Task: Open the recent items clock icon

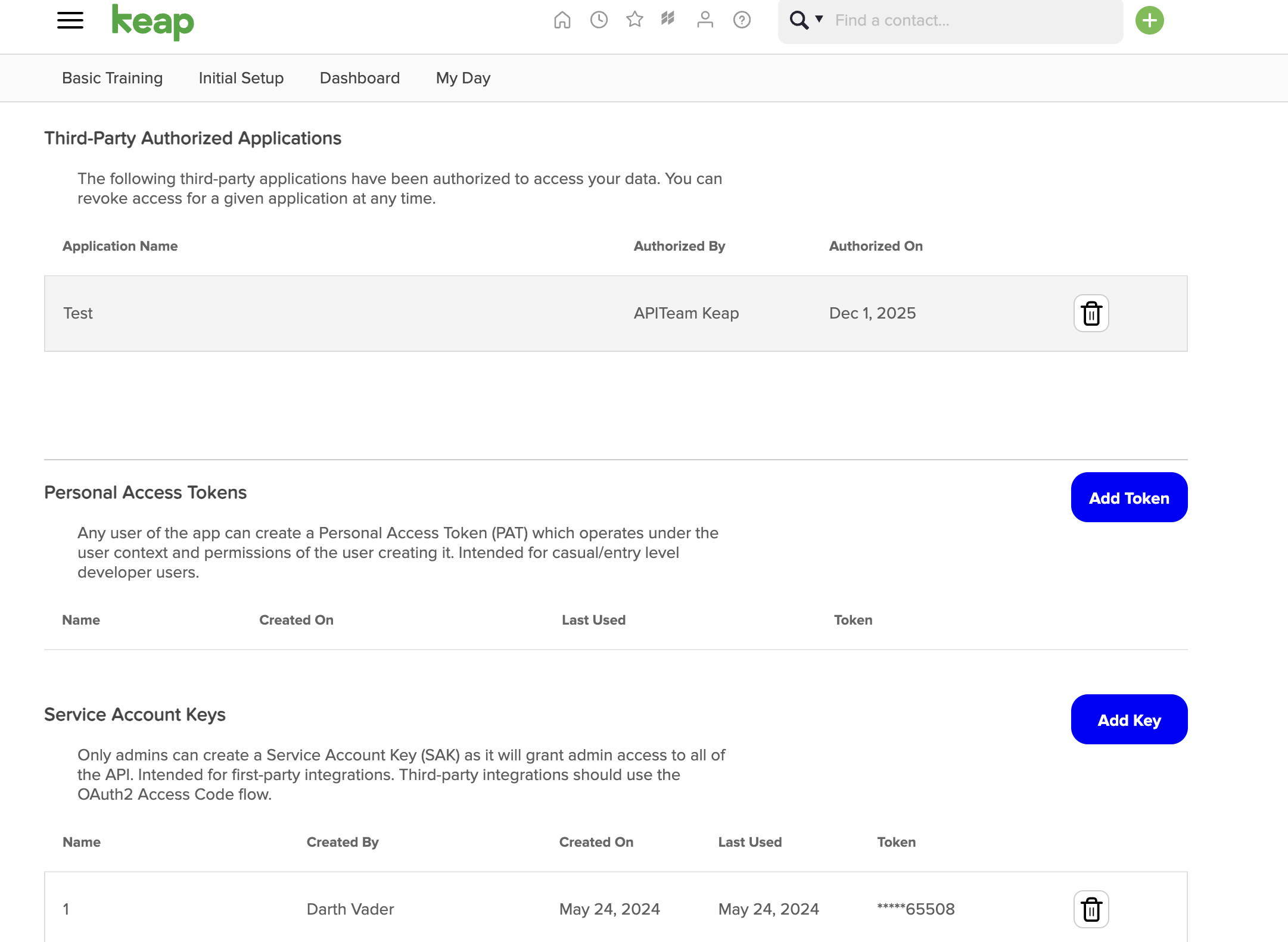Action: pyautogui.click(x=599, y=20)
